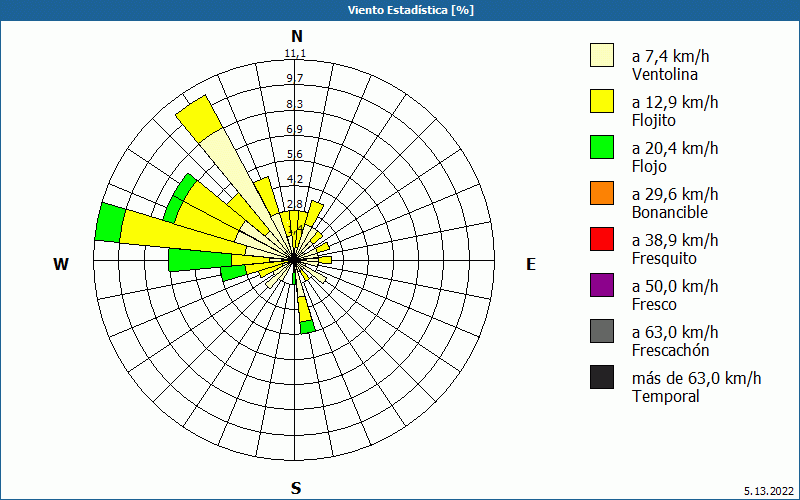Click the S compass label

(x=296, y=488)
